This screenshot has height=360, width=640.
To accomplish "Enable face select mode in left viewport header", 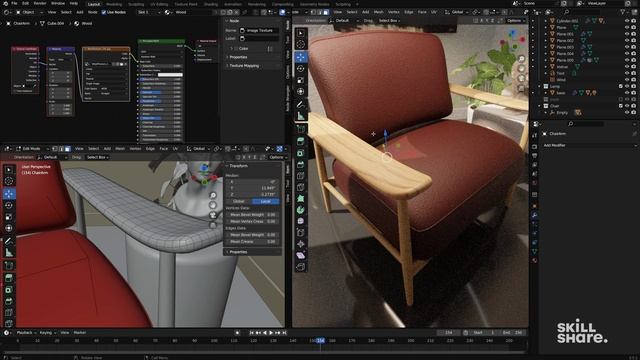I will (x=67, y=149).
